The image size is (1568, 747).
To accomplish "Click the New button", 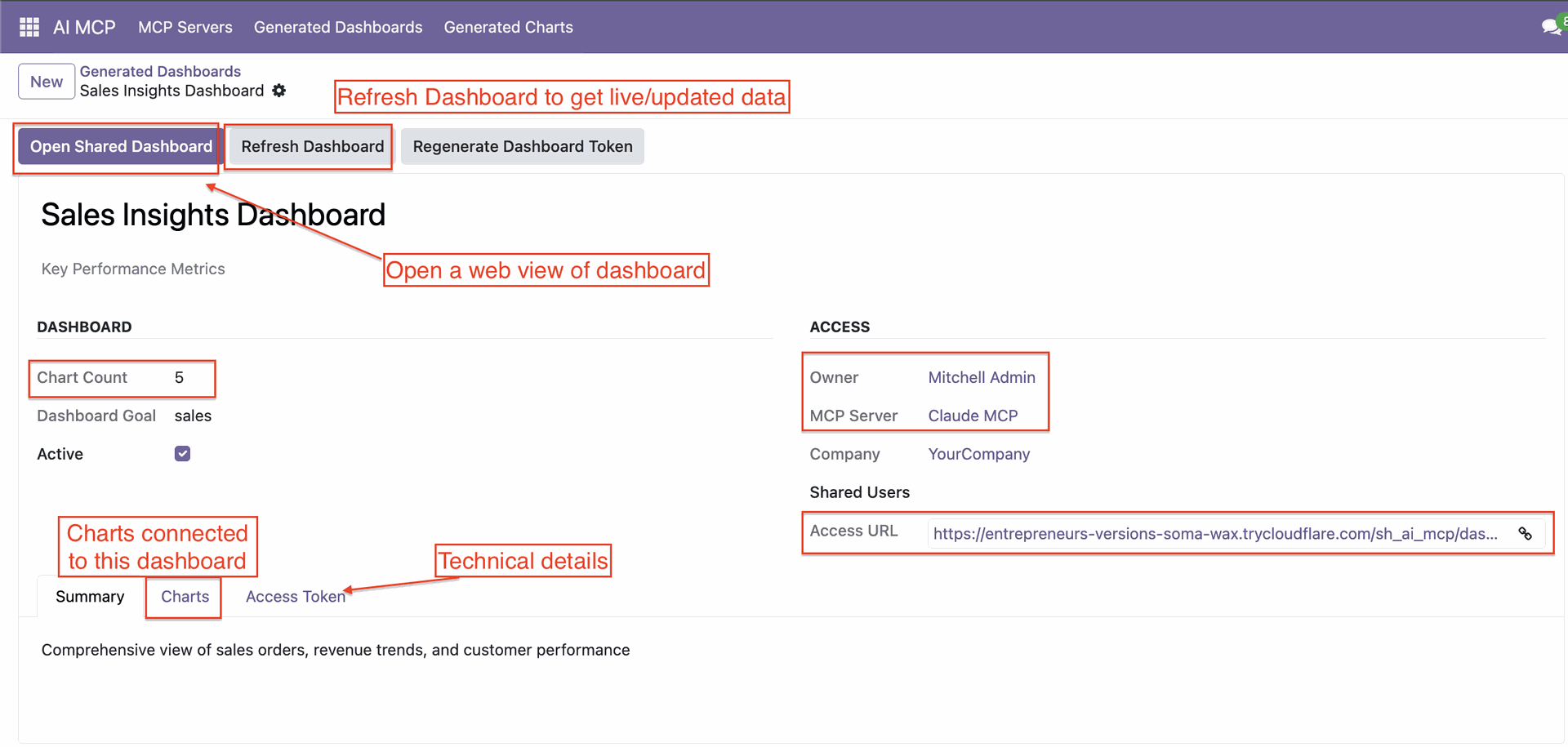I will point(47,82).
